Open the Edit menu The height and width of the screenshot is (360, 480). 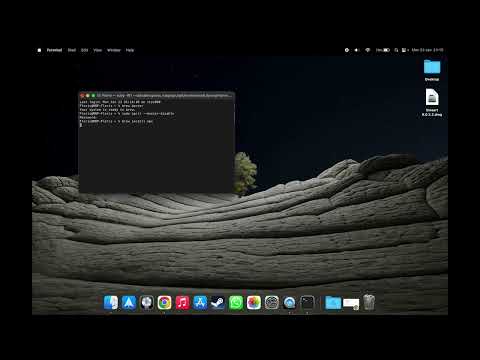pyautogui.click(x=85, y=50)
